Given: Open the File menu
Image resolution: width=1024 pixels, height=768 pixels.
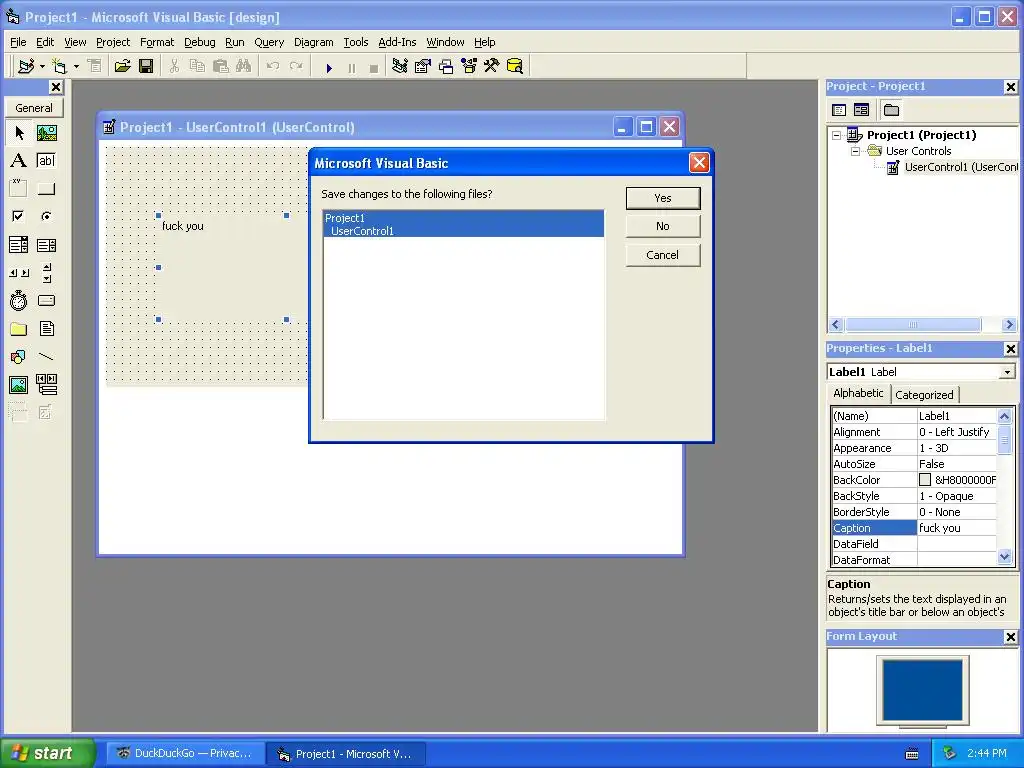Looking at the screenshot, I should (x=18, y=42).
